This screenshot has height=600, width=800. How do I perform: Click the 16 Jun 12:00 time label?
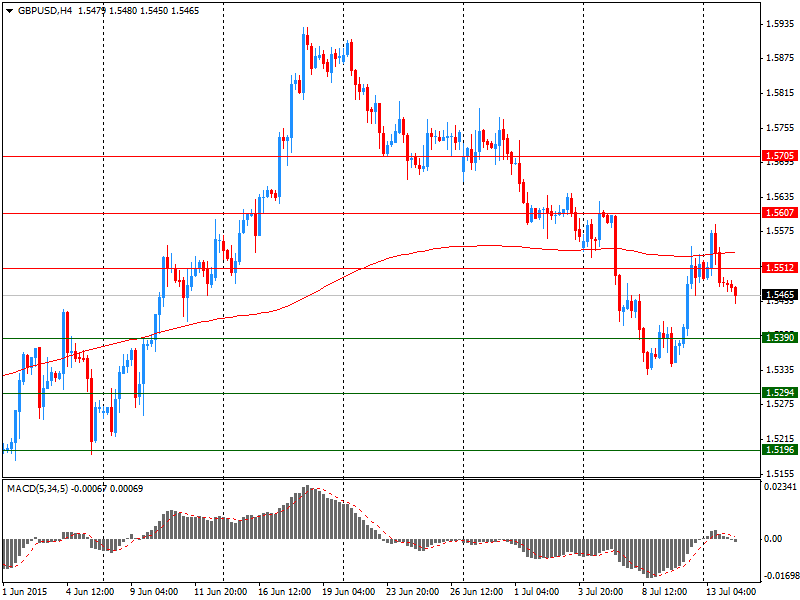coord(285,592)
